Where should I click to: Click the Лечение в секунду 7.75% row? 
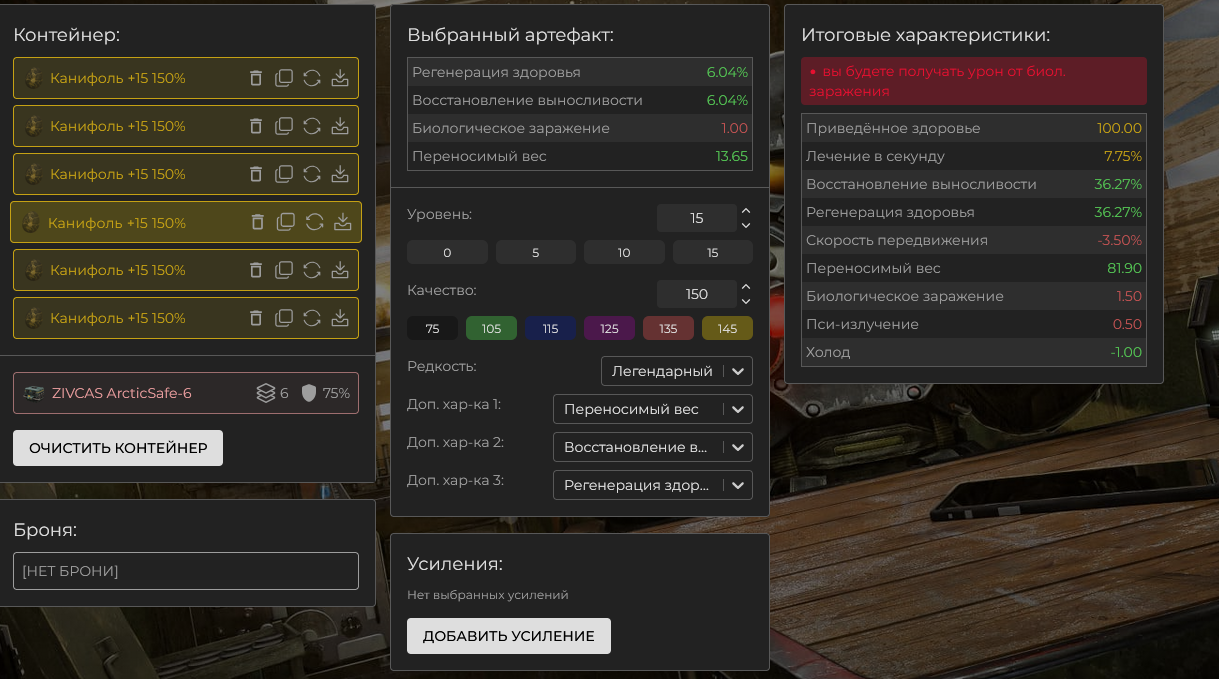(974, 156)
